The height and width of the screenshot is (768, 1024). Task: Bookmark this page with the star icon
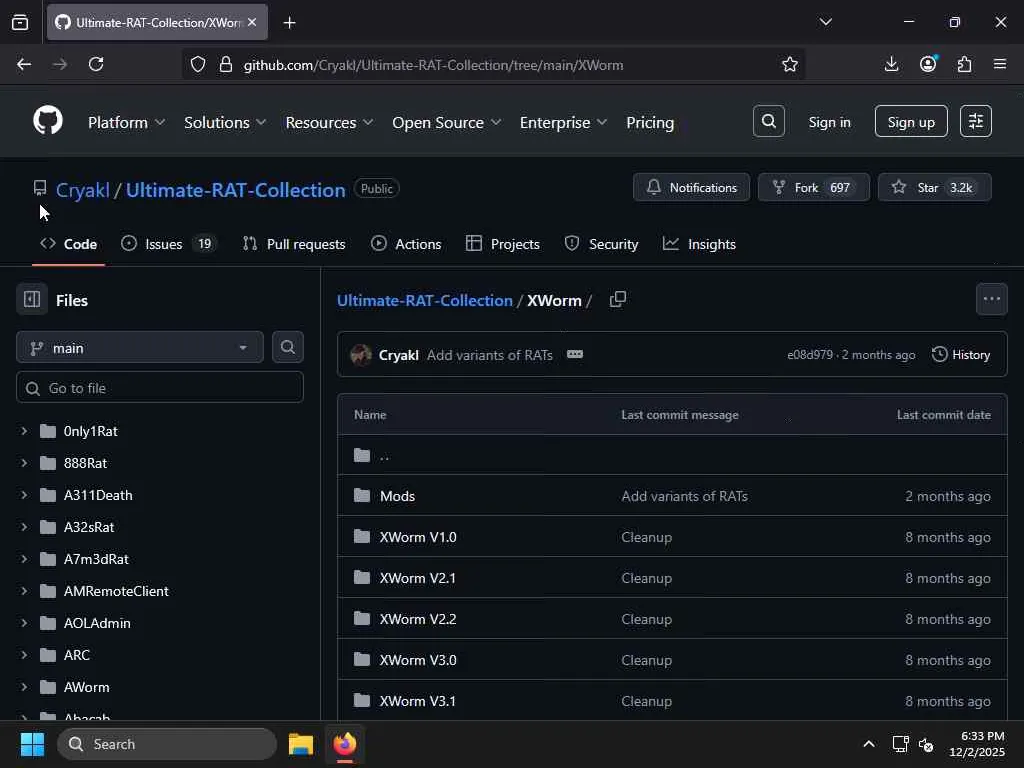coord(789,64)
